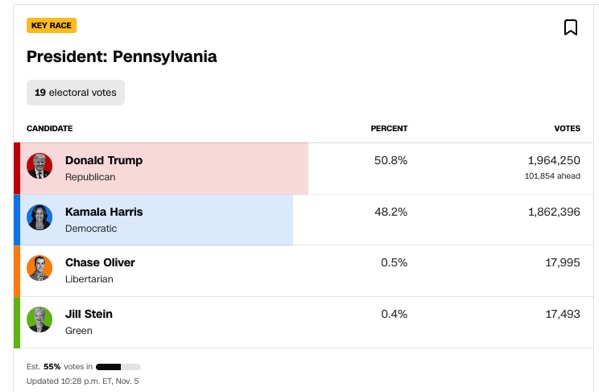Open the President: Pennsylvania heading

(x=121, y=57)
